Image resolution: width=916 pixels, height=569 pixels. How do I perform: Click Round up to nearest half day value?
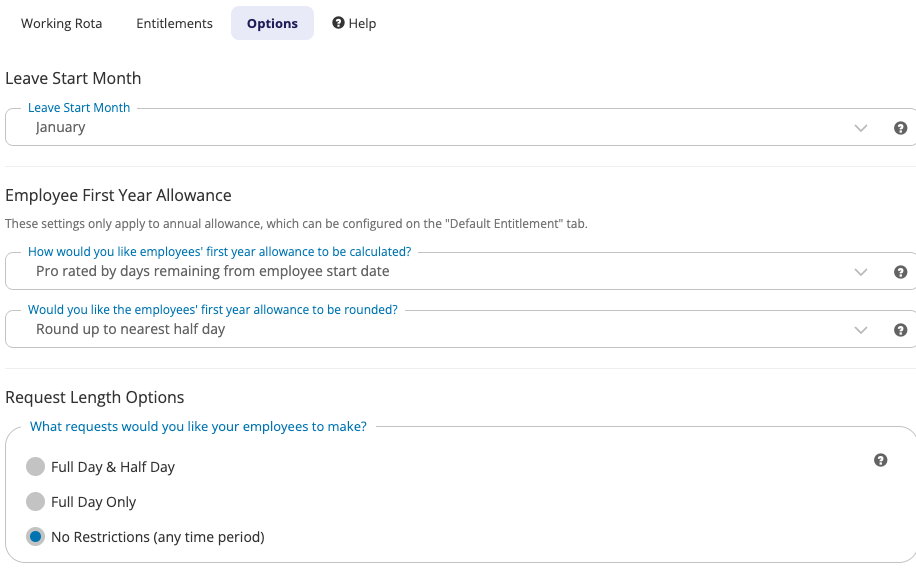130,329
